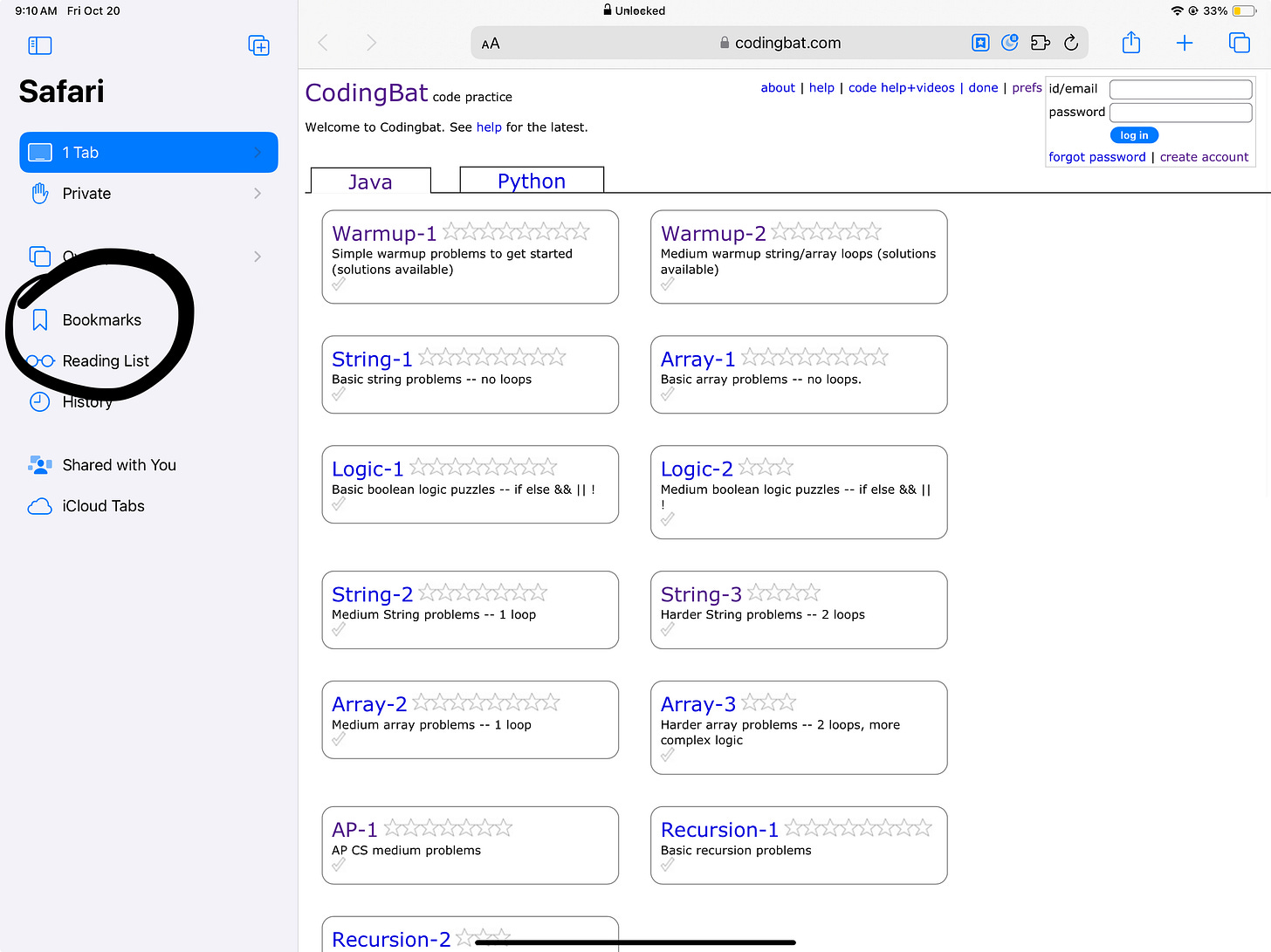
Task: Open the Warmup-2 problem set
Action: (x=713, y=234)
